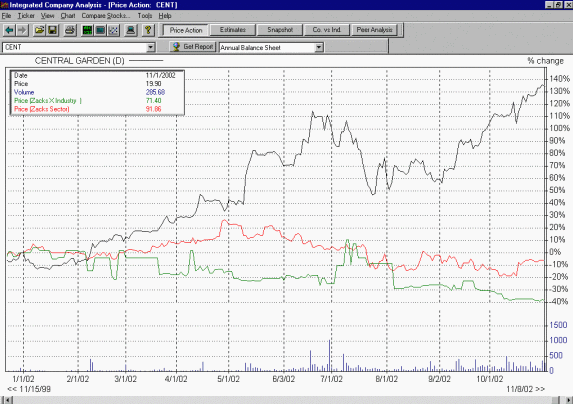The width and height of the screenshot is (573, 404).
Task: Click the '% change' axis label
Action: tap(545, 61)
